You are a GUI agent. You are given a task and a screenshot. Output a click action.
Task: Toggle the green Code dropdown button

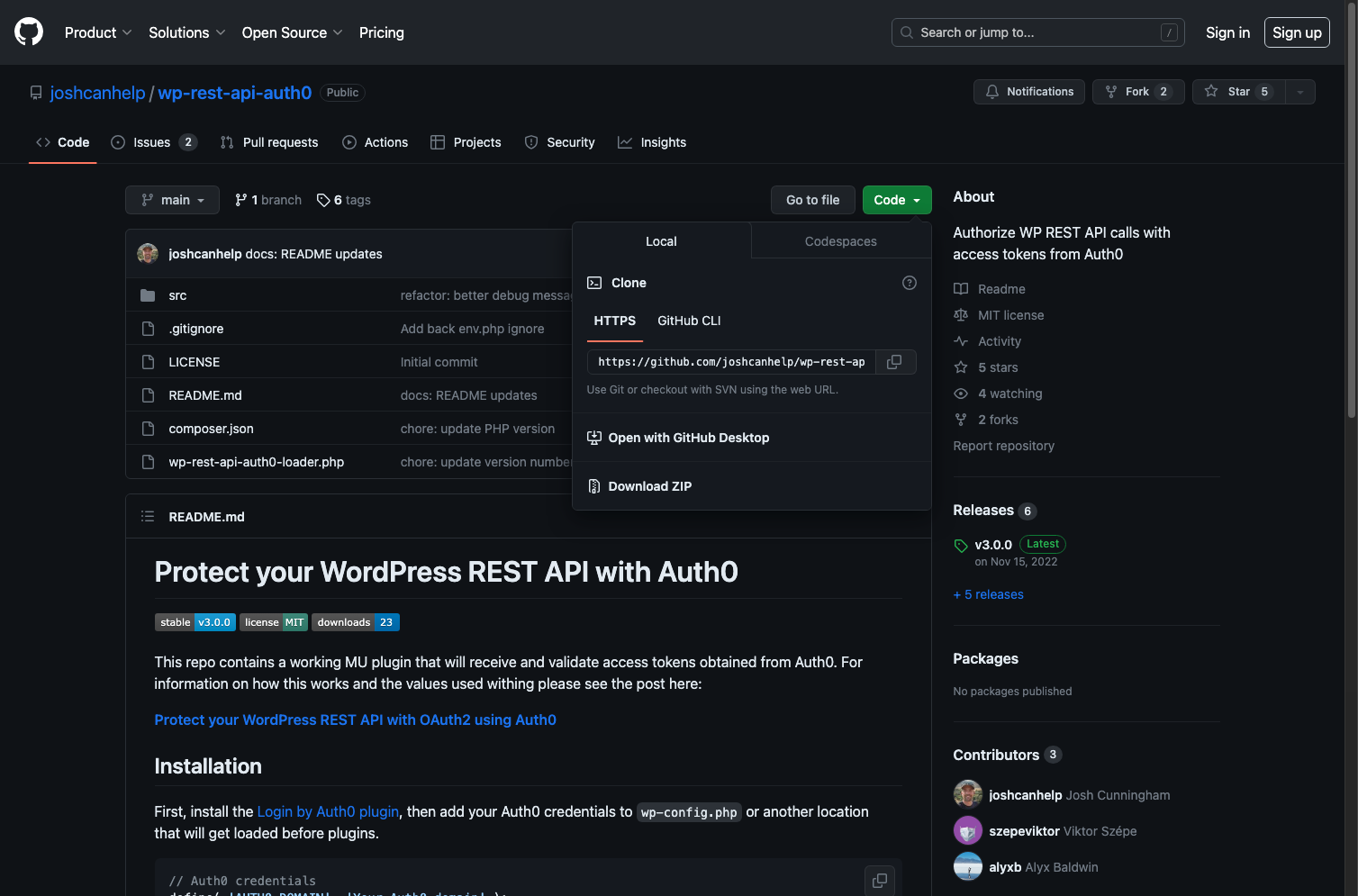coord(897,200)
